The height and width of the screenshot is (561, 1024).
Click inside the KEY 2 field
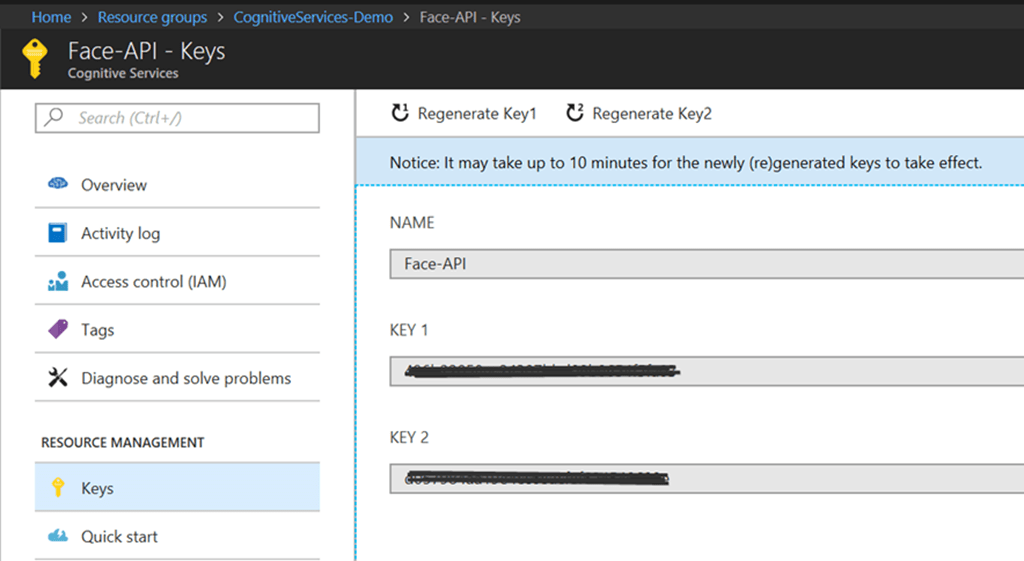coord(700,479)
